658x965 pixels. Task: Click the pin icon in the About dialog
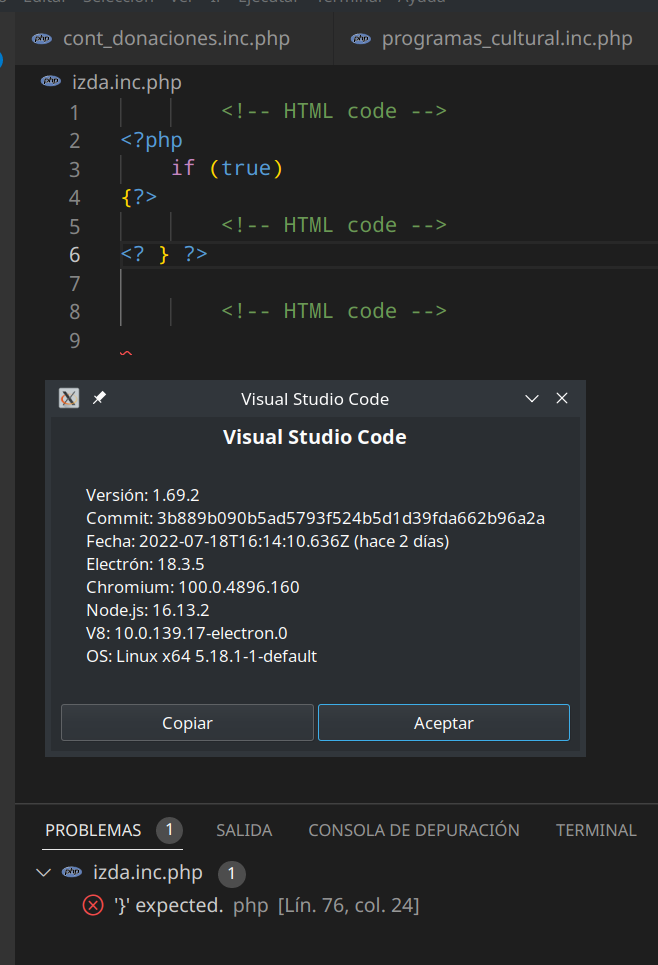coord(97,398)
